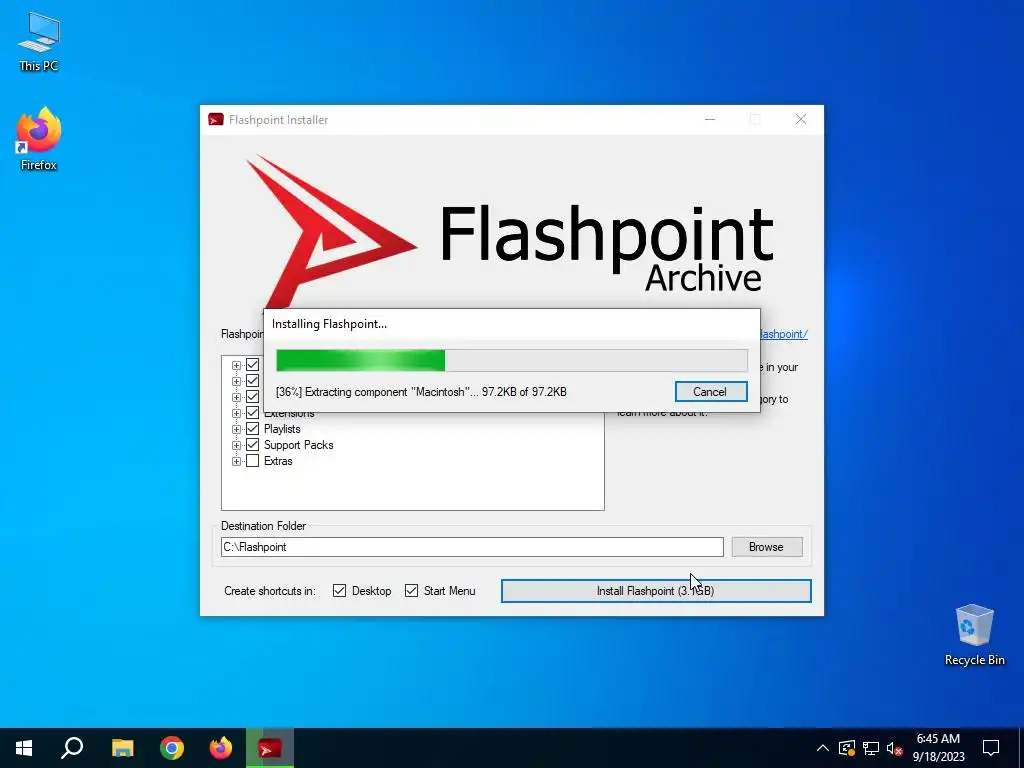This screenshot has height=768, width=1024.
Task: Click the green installation progress bar
Action: (x=511, y=360)
